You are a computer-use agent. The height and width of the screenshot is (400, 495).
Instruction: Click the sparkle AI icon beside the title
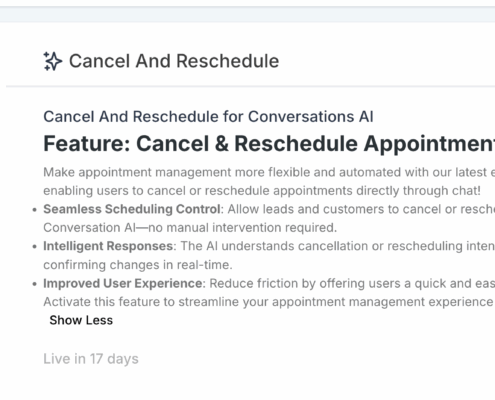click(53, 61)
